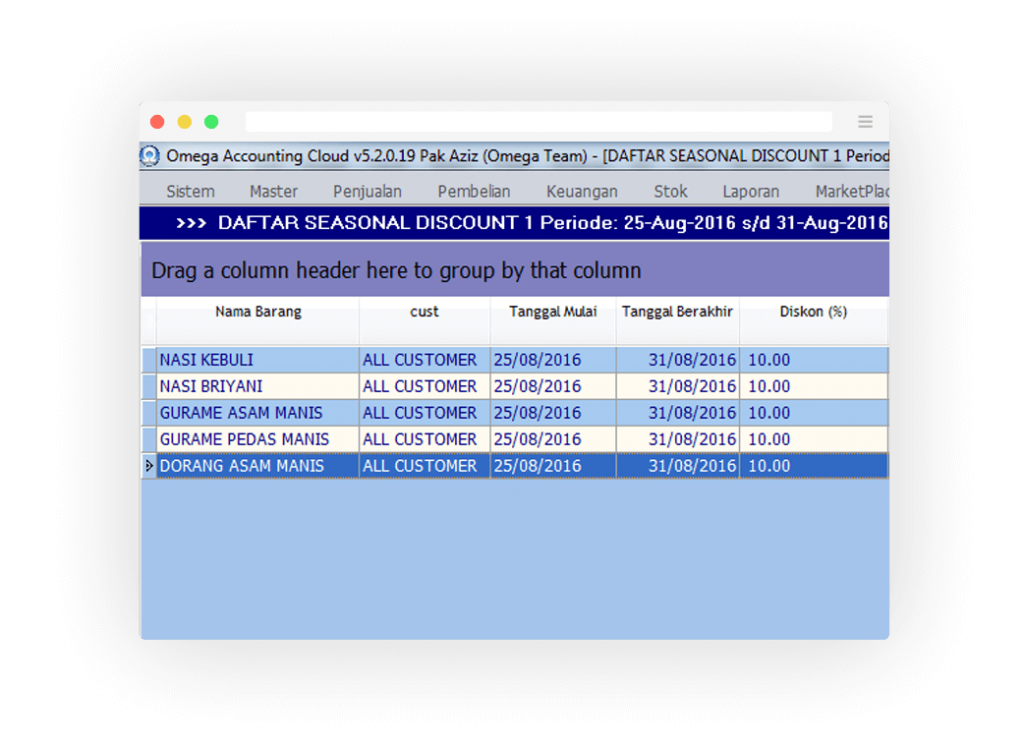Open the Laporan menu
Image resolution: width=1024 pixels, height=747 pixels.
coord(751,191)
